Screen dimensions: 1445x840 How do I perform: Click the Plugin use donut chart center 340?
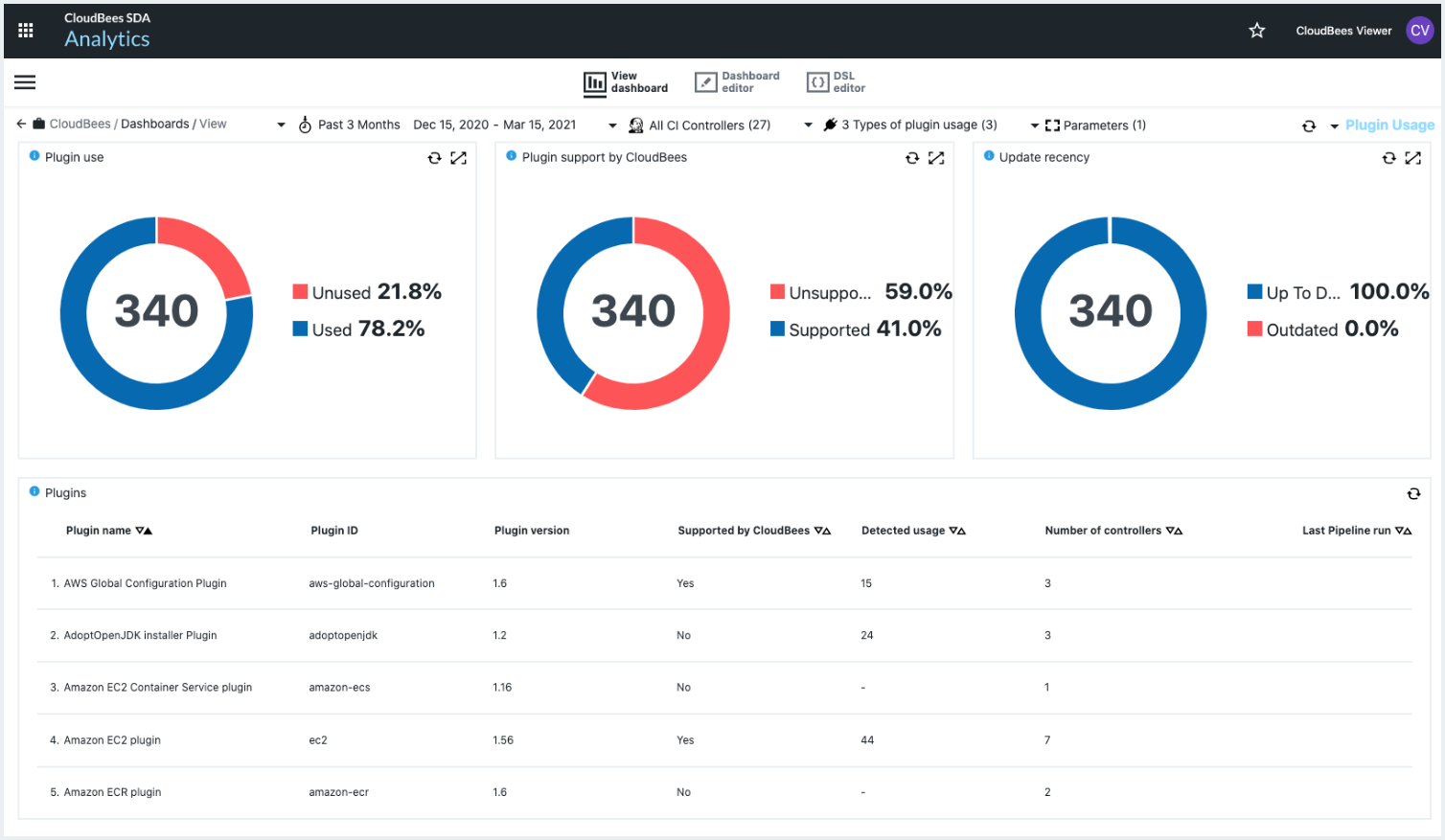(156, 311)
